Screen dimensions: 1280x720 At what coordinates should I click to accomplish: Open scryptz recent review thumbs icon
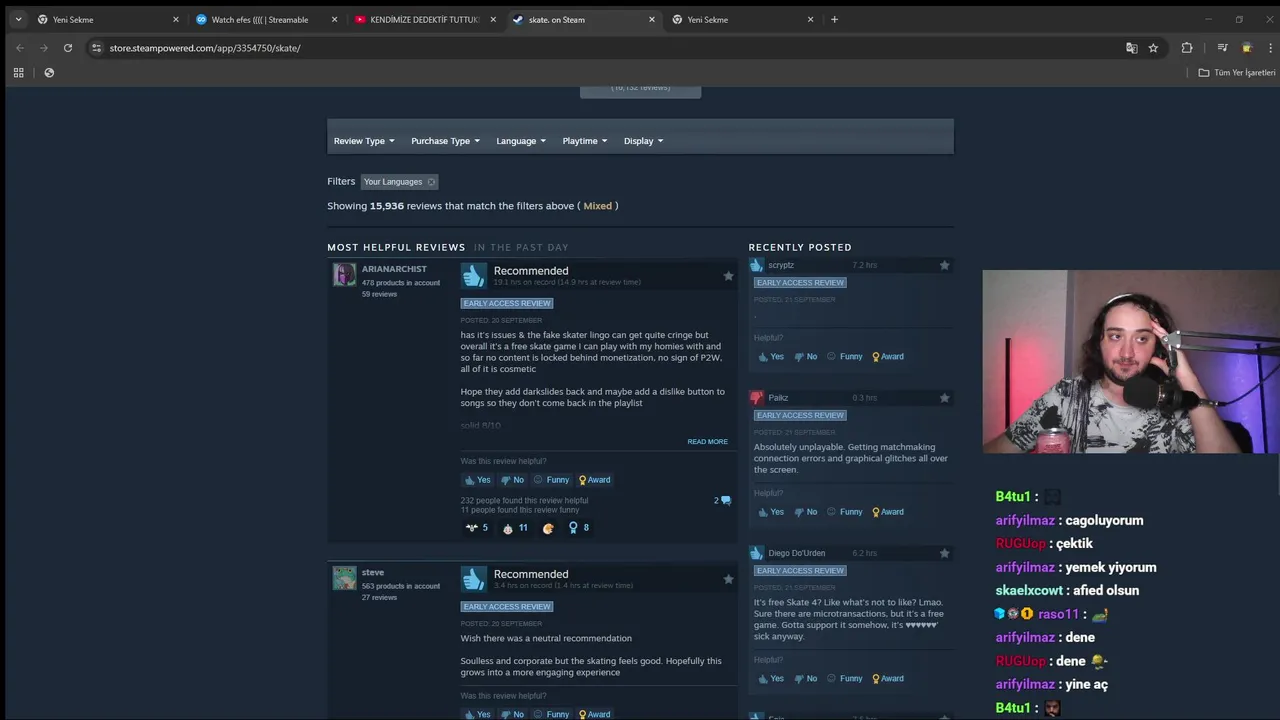point(757,265)
